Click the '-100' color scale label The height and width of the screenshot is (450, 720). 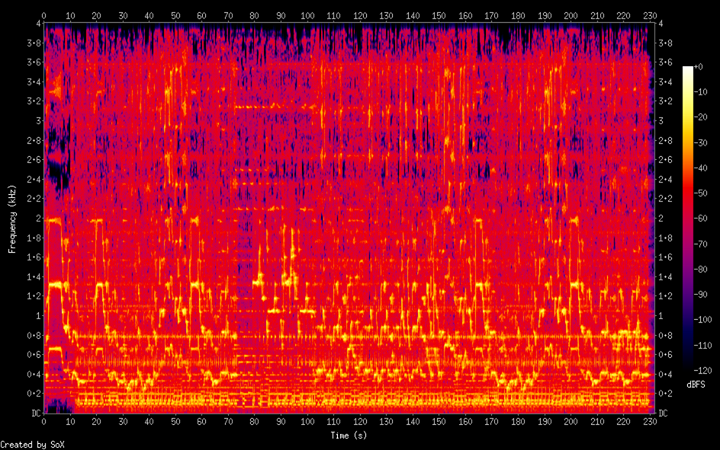click(703, 320)
